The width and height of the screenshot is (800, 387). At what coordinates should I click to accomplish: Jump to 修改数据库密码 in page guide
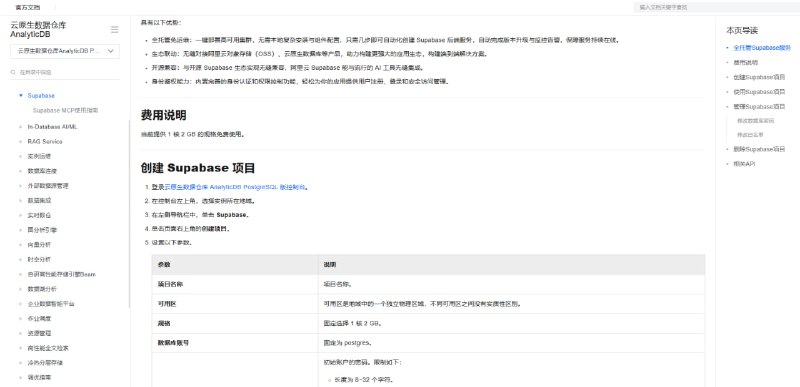click(756, 121)
